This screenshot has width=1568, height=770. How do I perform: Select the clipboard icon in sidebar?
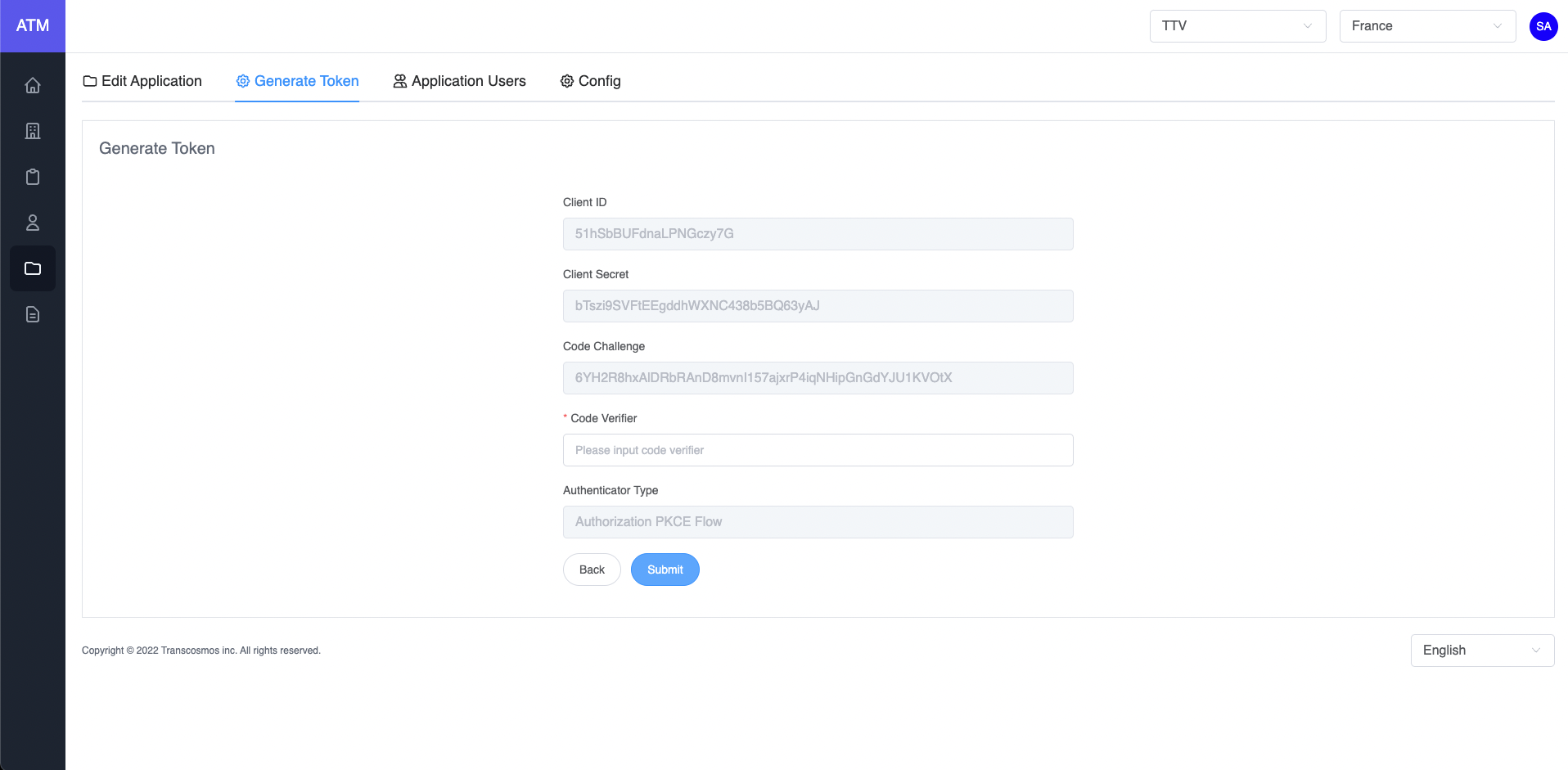(33, 177)
